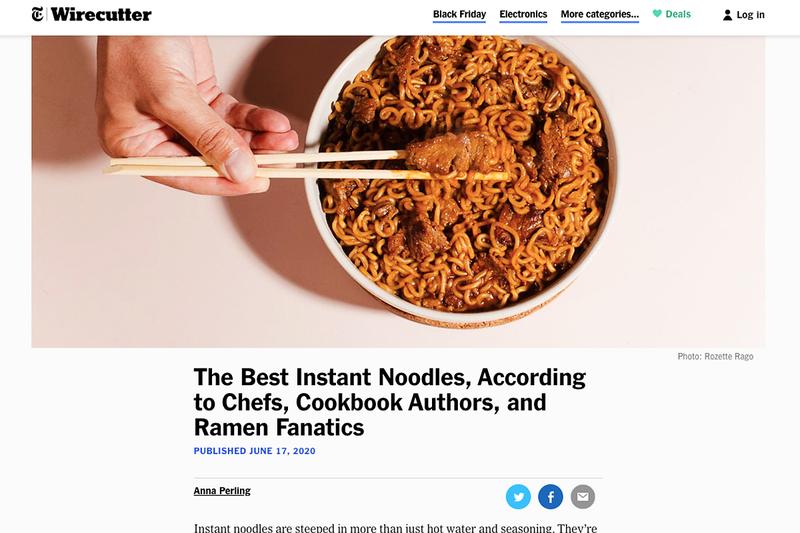Image resolution: width=800 pixels, height=533 pixels.
Task: Click the hand holding chopsticks in photo
Action: pos(196,115)
